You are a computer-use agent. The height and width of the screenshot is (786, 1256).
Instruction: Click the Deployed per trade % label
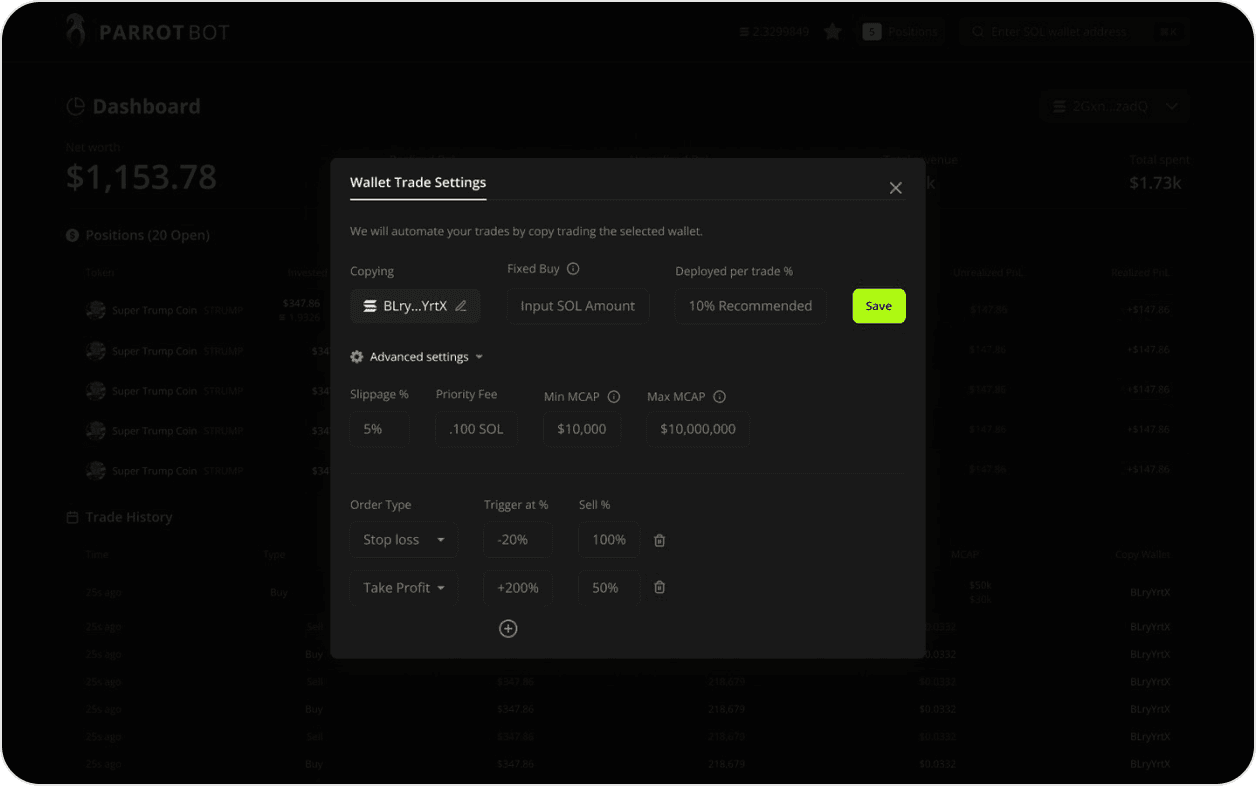(734, 271)
